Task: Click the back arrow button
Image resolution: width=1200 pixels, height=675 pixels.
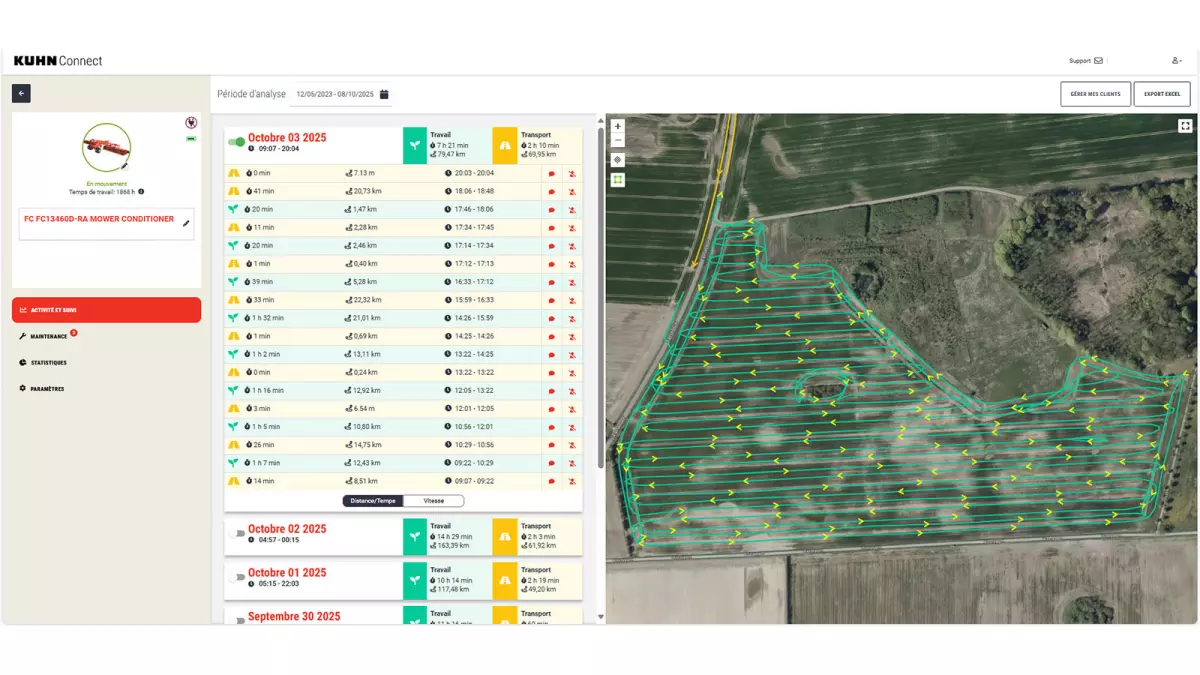Action: (x=21, y=93)
